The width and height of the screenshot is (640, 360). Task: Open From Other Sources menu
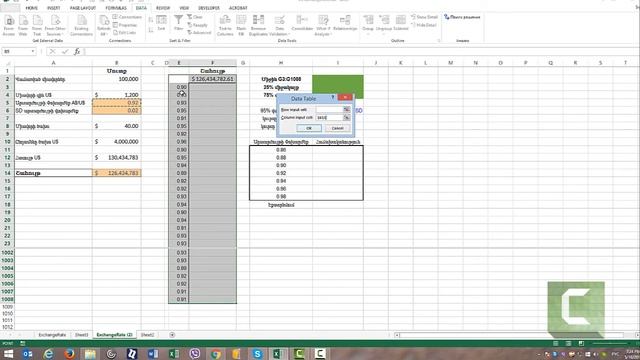pyautogui.click(x=55, y=25)
